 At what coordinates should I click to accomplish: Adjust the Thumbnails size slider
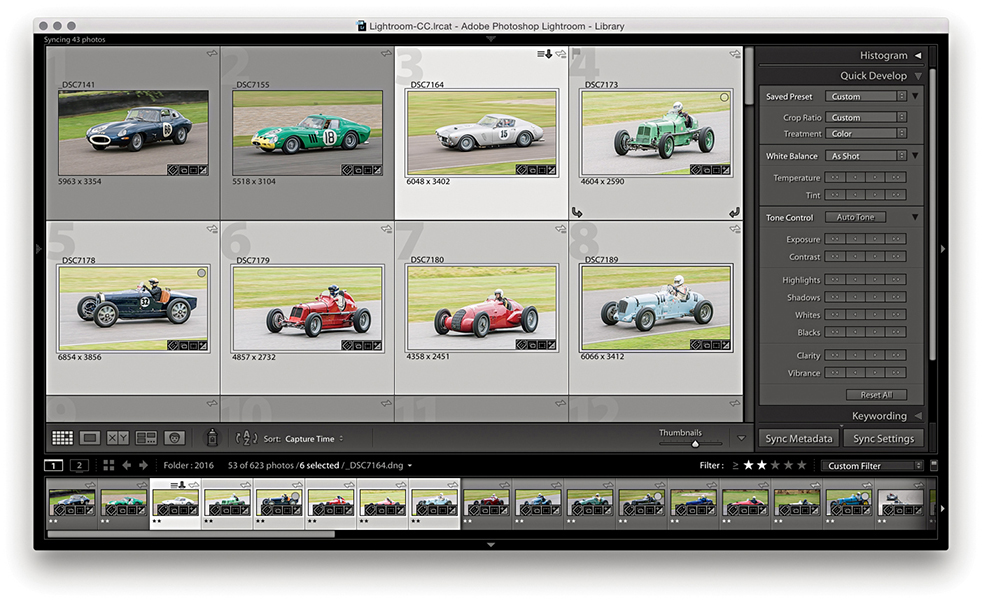(x=695, y=443)
